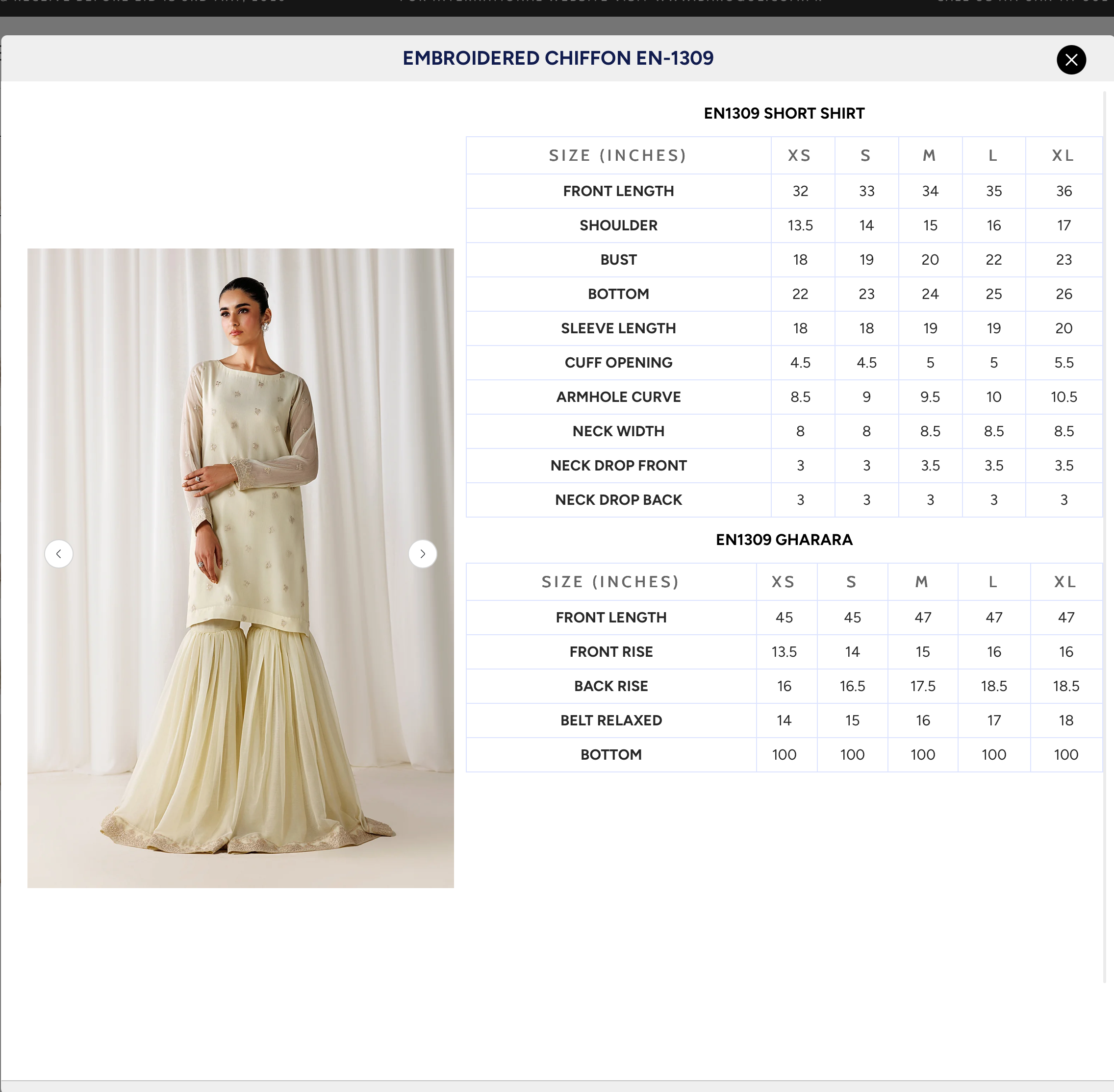
Task: Select the 'EMBROIDERED CHIFFON EN-1309' title
Action: [x=557, y=58]
